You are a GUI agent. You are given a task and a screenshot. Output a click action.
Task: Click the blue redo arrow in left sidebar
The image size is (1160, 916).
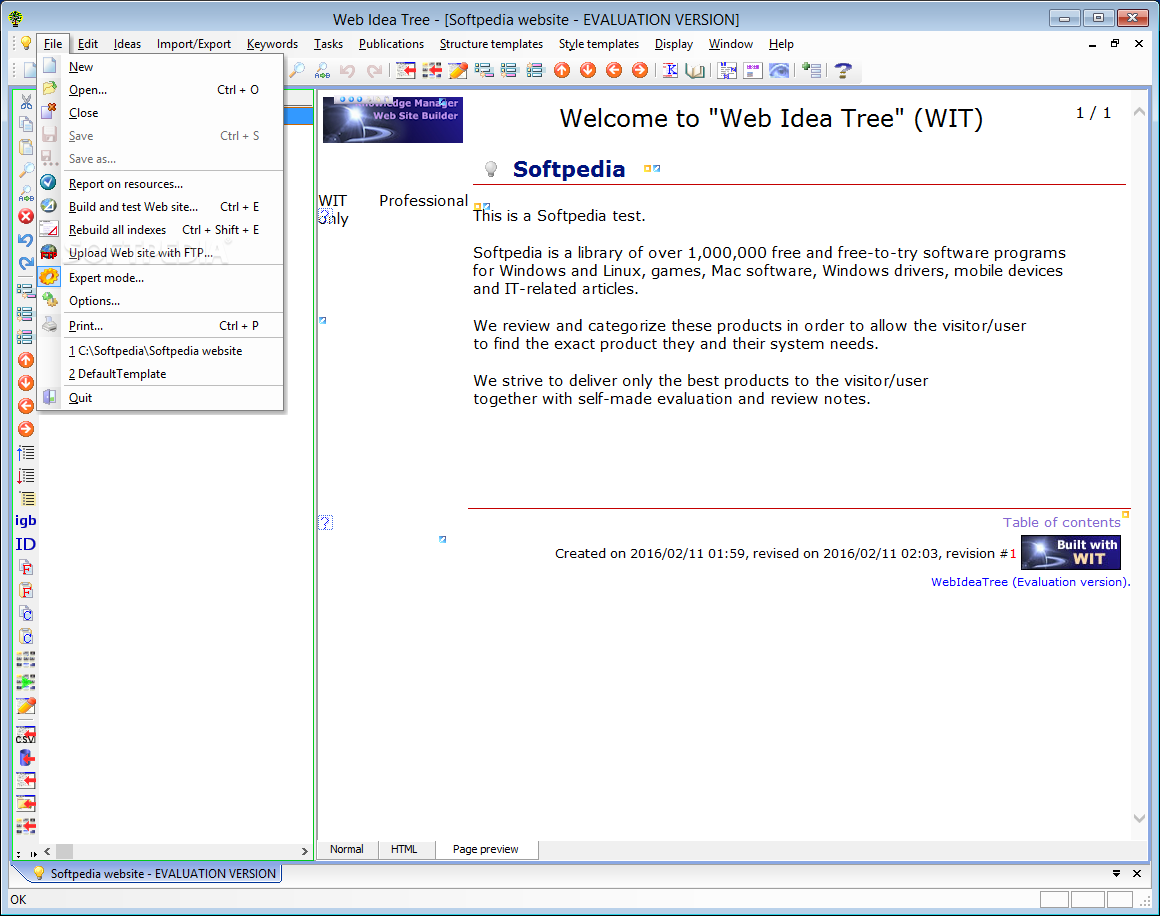(x=26, y=263)
